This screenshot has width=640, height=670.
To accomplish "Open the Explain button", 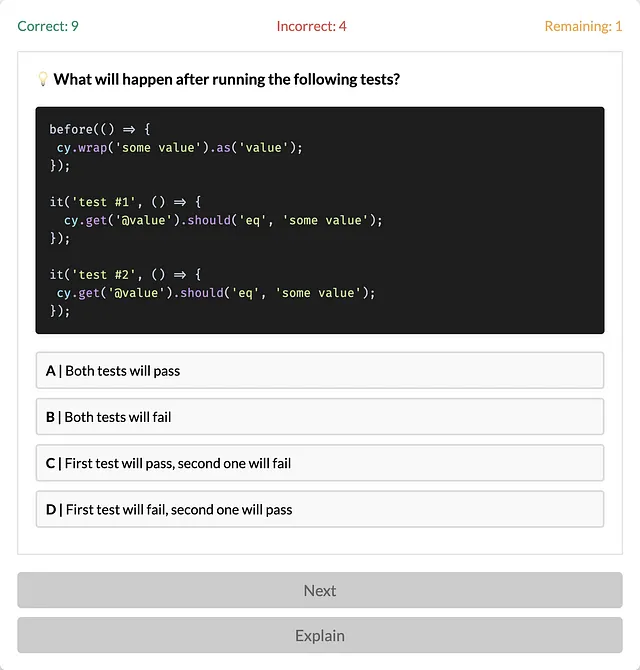I will (x=320, y=635).
